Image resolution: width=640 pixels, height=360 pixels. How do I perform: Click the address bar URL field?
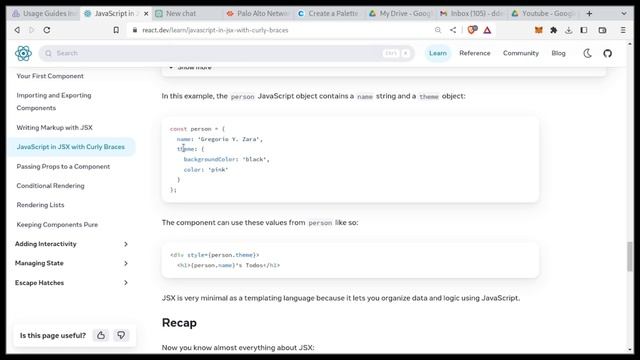[282, 30]
